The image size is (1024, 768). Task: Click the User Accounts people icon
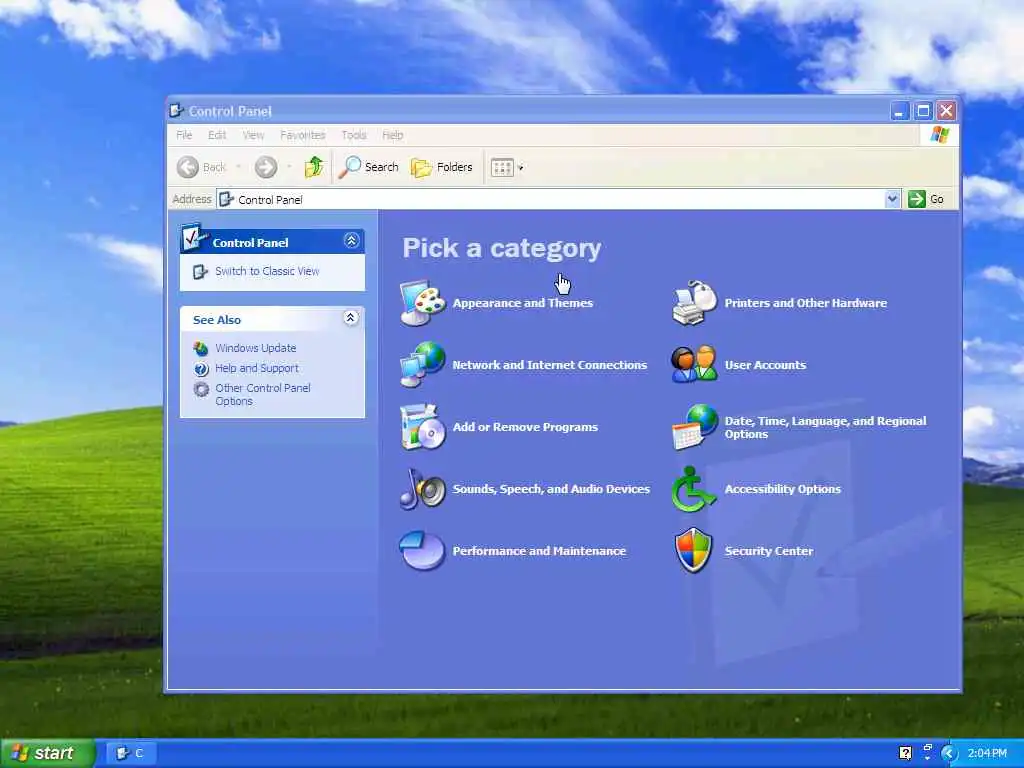click(x=694, y=364)
